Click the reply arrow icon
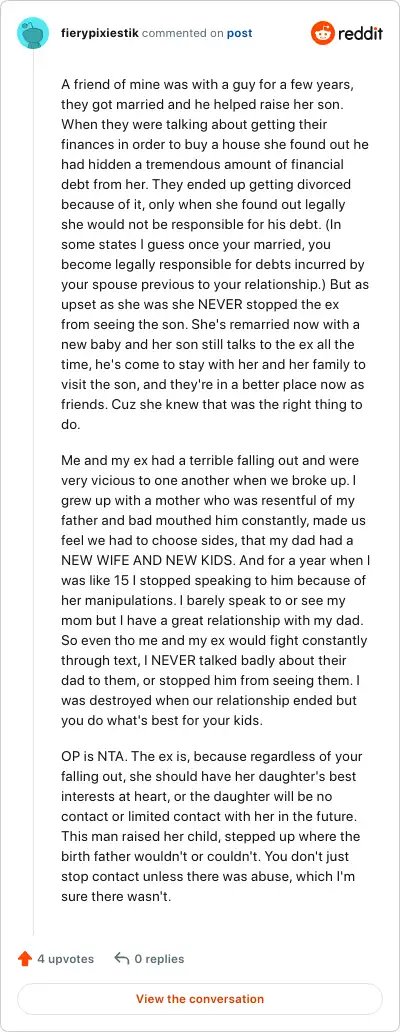Screen dimensions: 400x1032 click(x=121, y=958)
